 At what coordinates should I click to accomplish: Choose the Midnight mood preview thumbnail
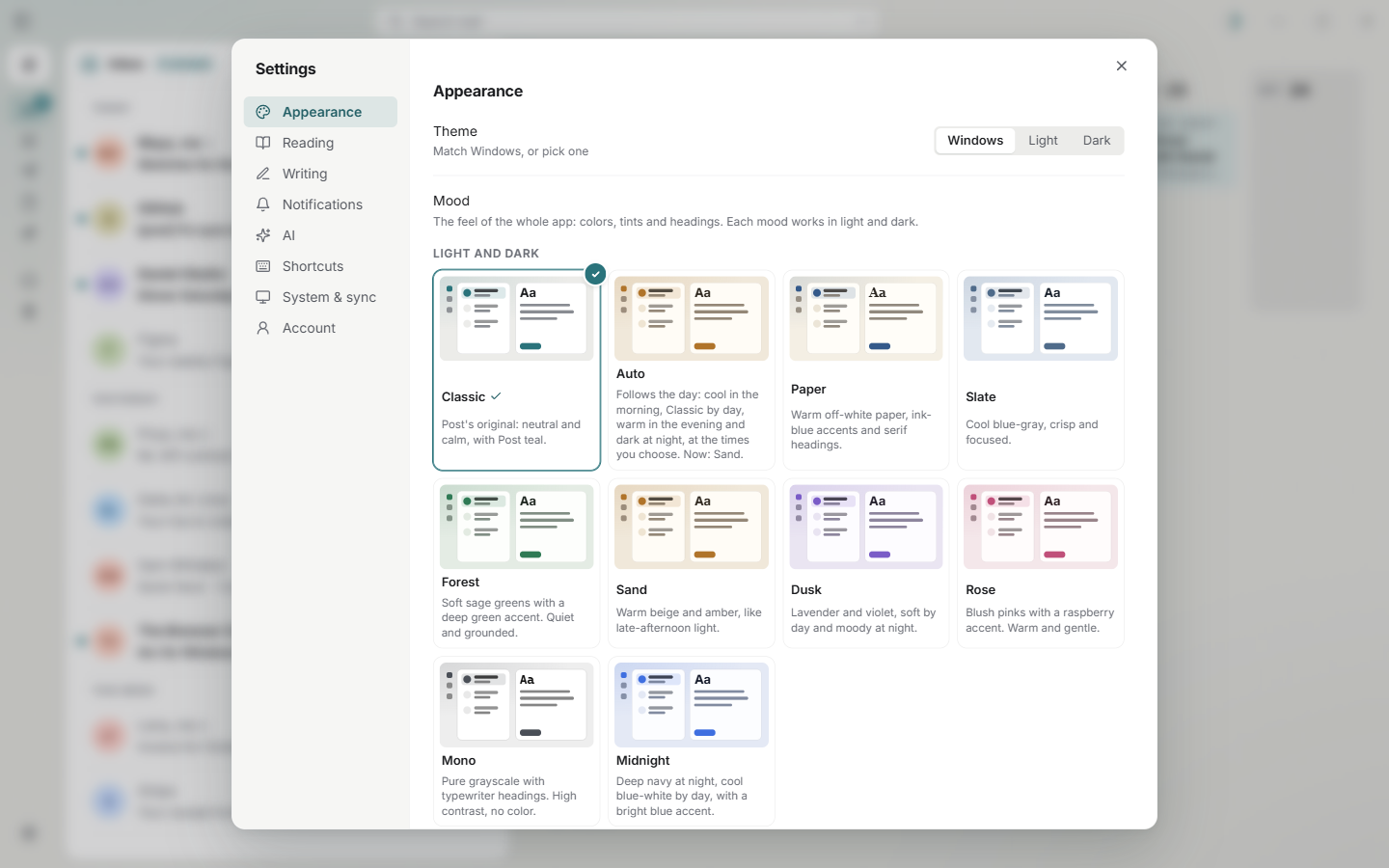click(x=692, y=705)
